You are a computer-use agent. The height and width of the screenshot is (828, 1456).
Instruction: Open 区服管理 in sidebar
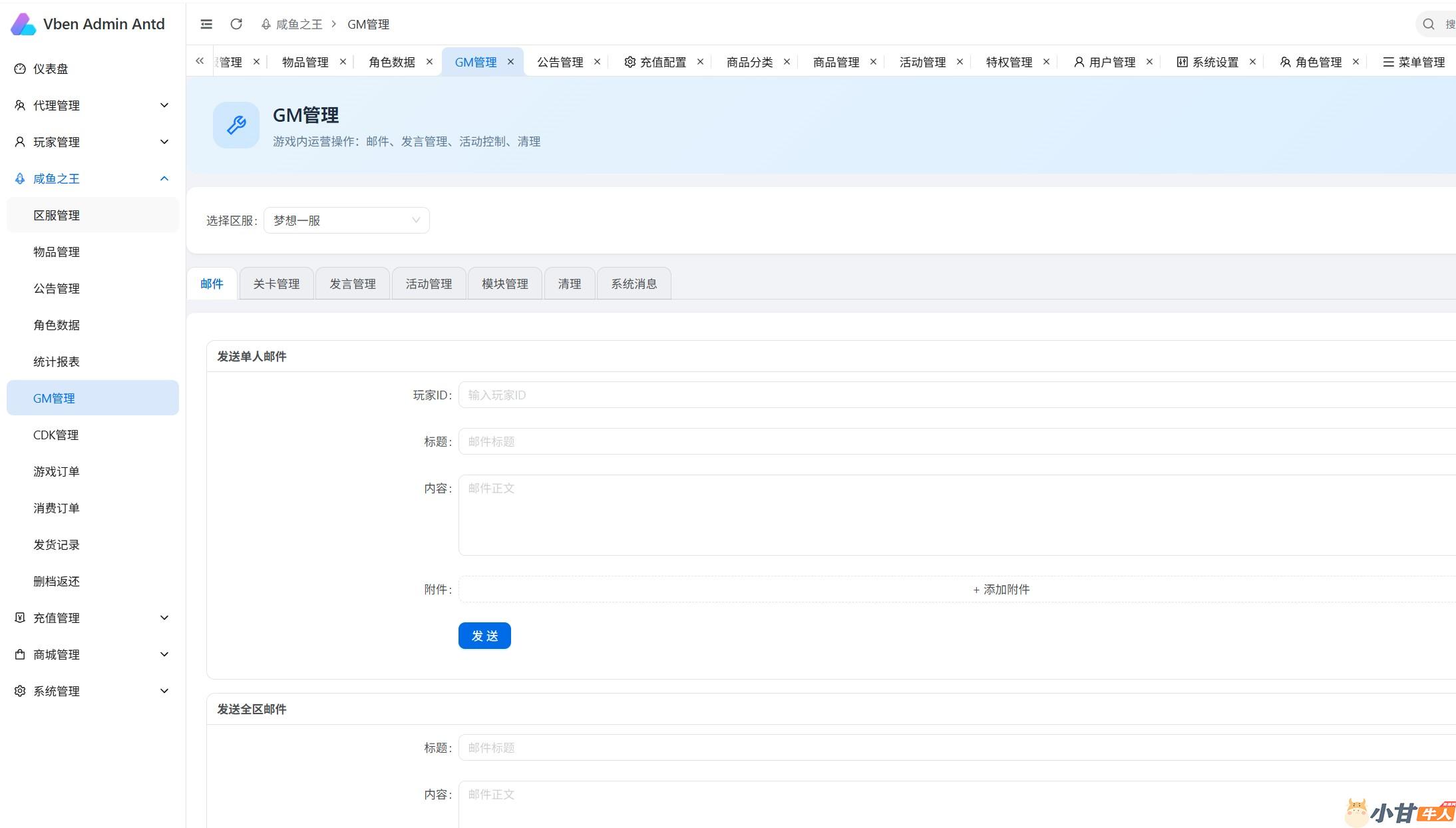tap(93, 215)
